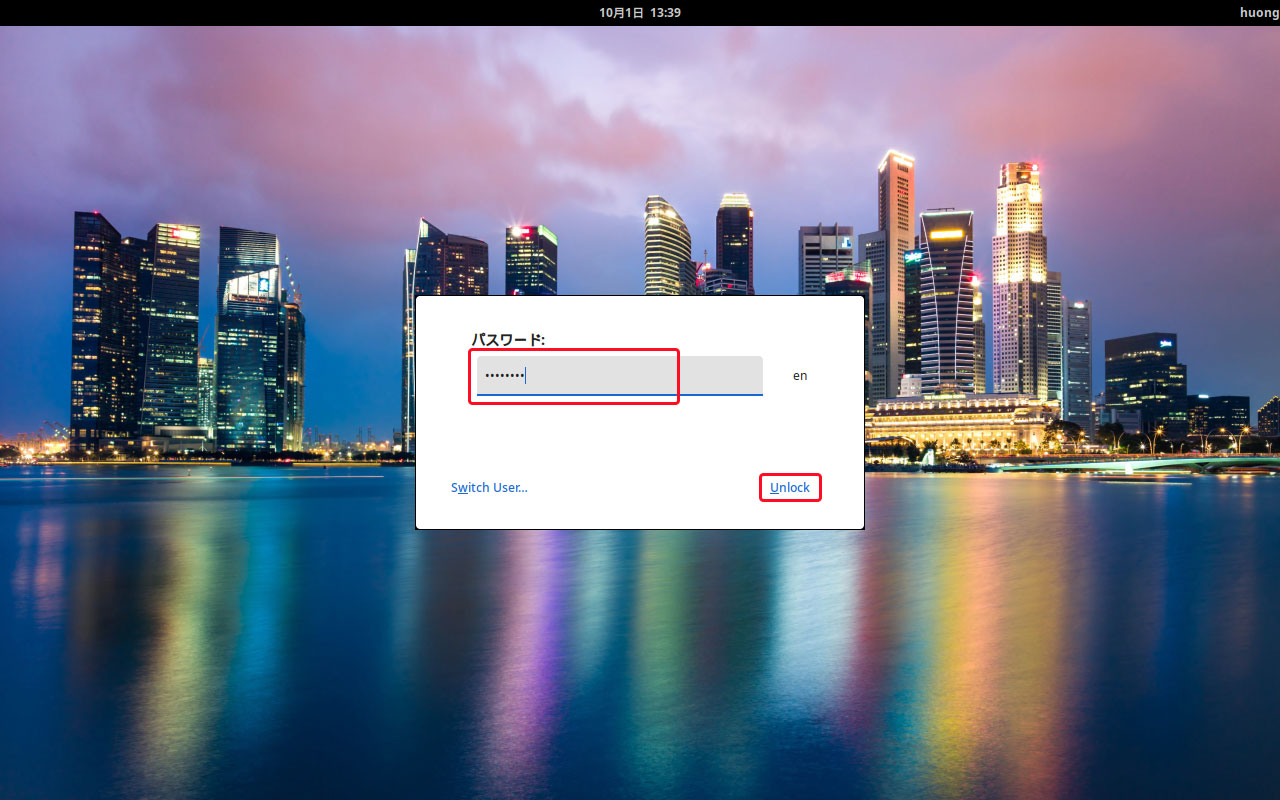Click the Unlock button

[790, 488]
